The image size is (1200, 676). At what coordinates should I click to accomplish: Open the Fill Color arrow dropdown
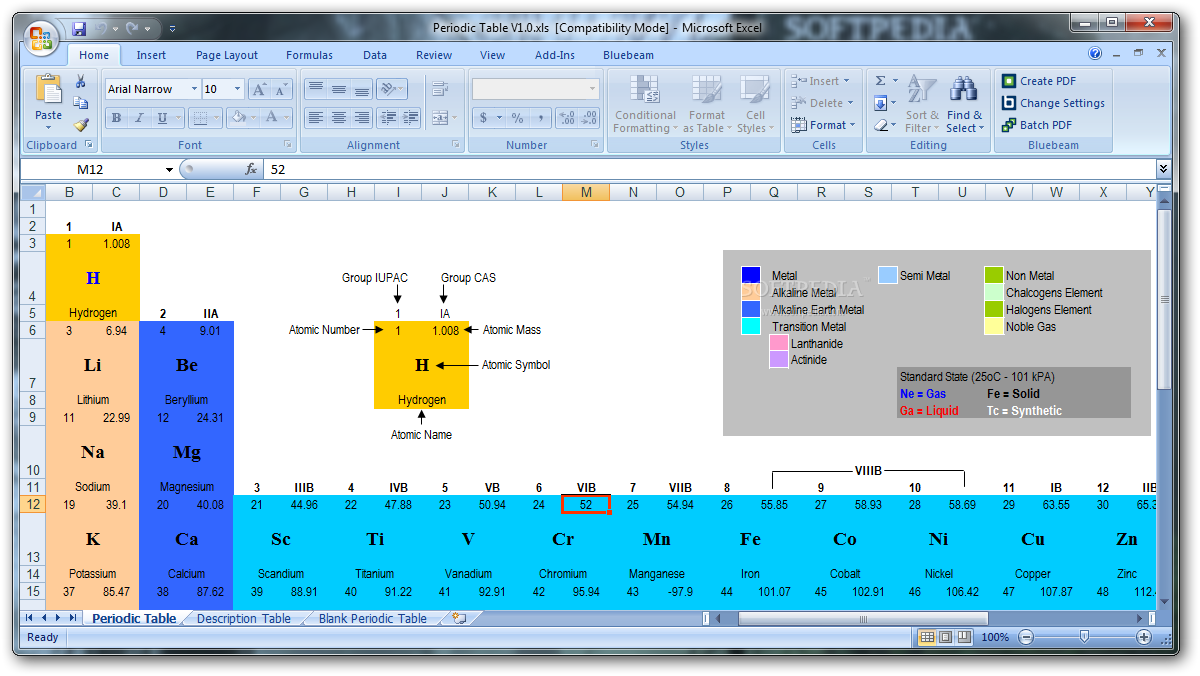coord(252,118)
